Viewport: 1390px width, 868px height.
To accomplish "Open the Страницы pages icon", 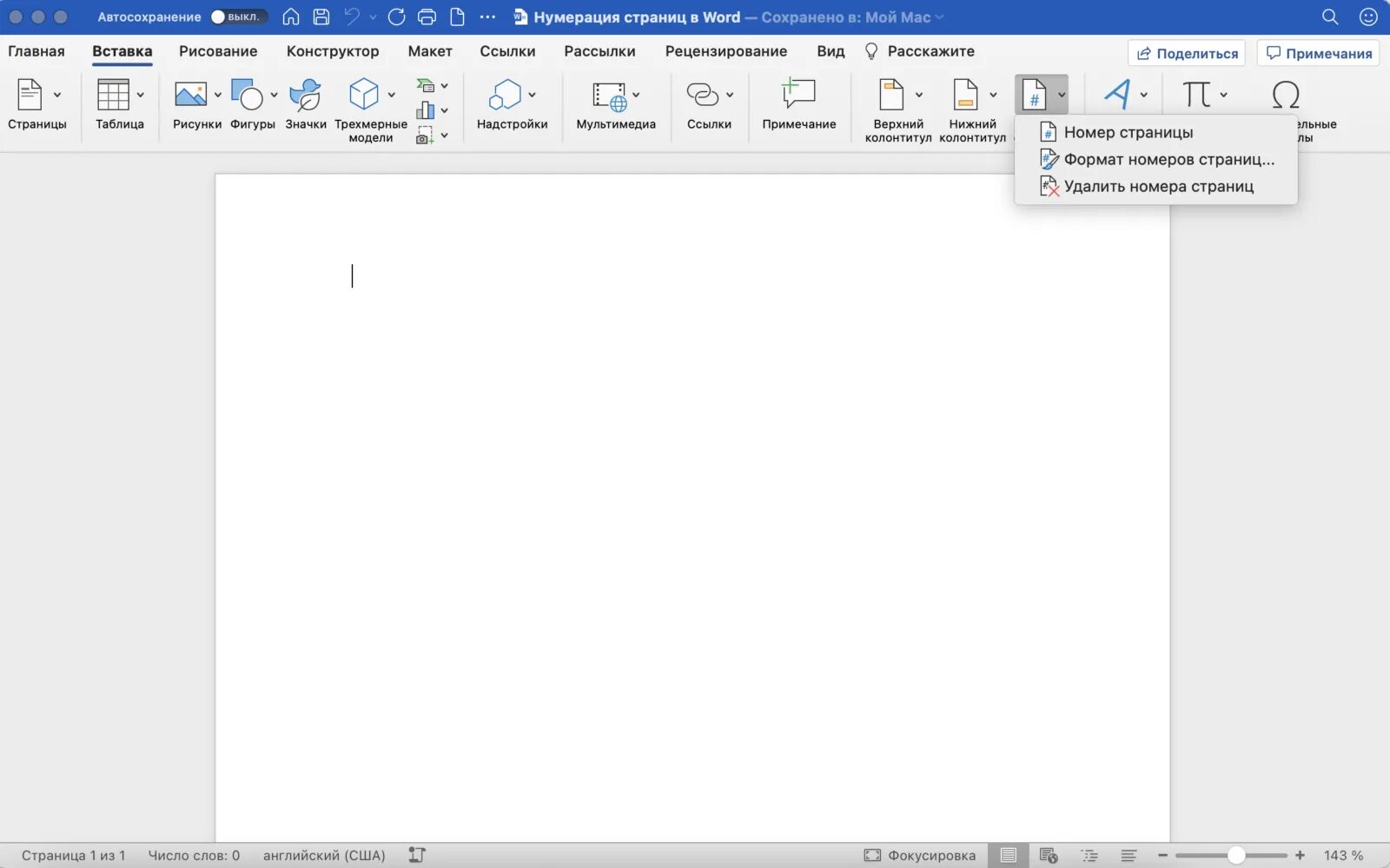I will tap(30, 94).
